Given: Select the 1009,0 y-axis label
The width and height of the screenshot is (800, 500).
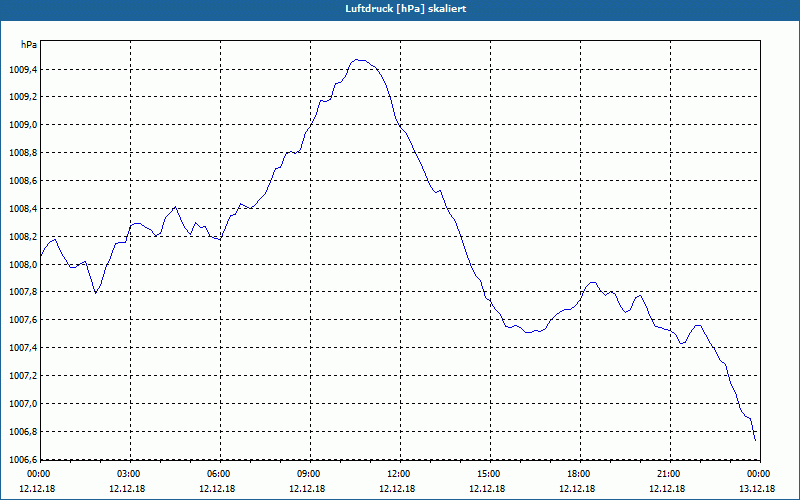Looking at the screenshot, I should (23, 125).
